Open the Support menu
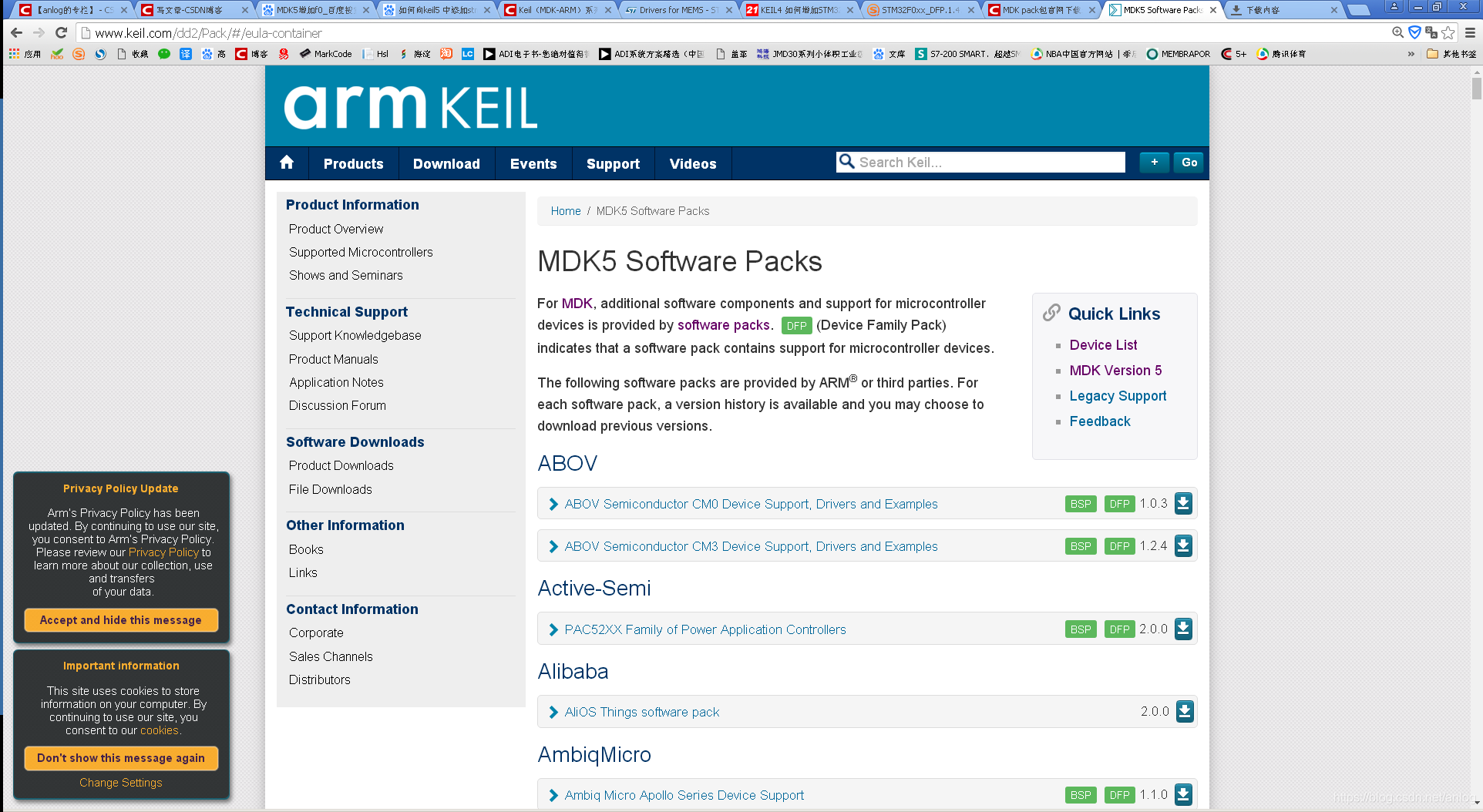This screenshot has width=1483, height=812. [x=613, y=163]
